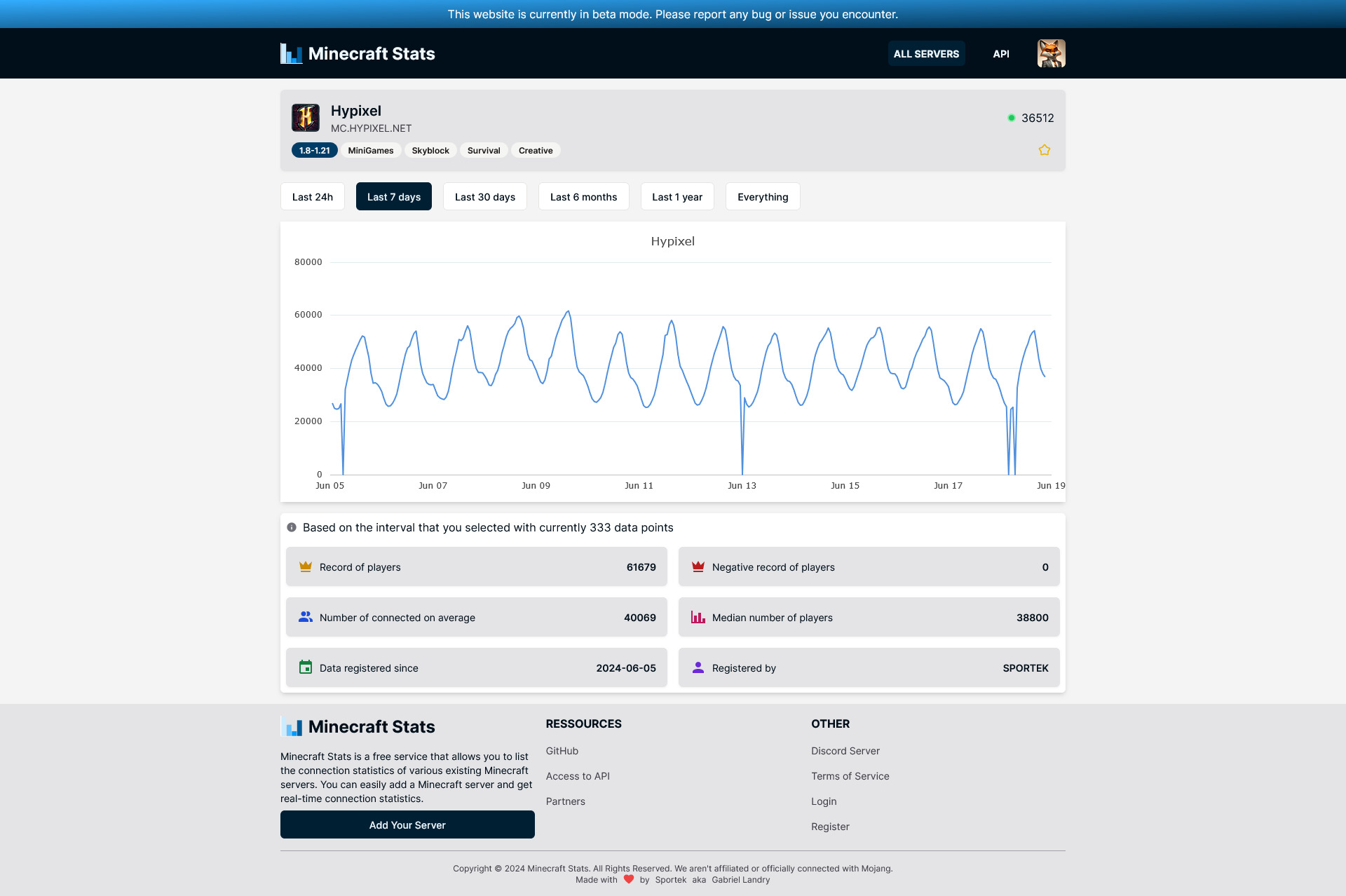
Task: Show the Last 6 months range
Action: (584, 196)
